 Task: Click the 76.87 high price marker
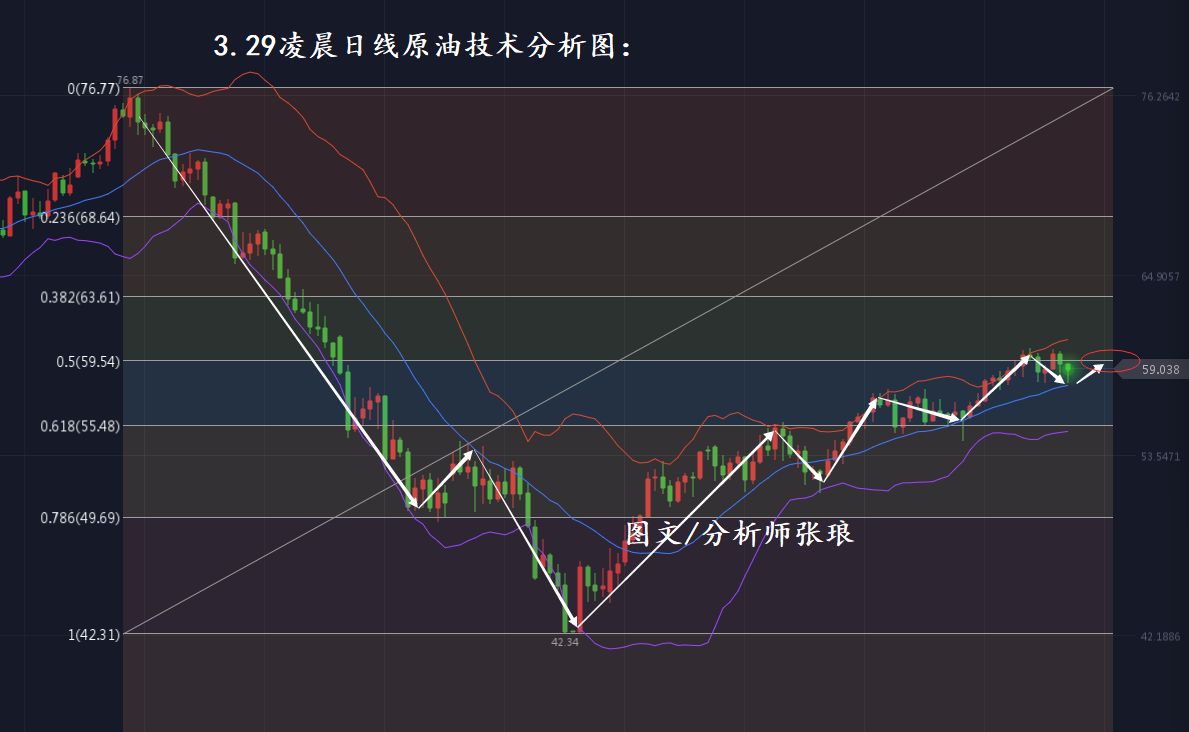click(x=130, y=80)
